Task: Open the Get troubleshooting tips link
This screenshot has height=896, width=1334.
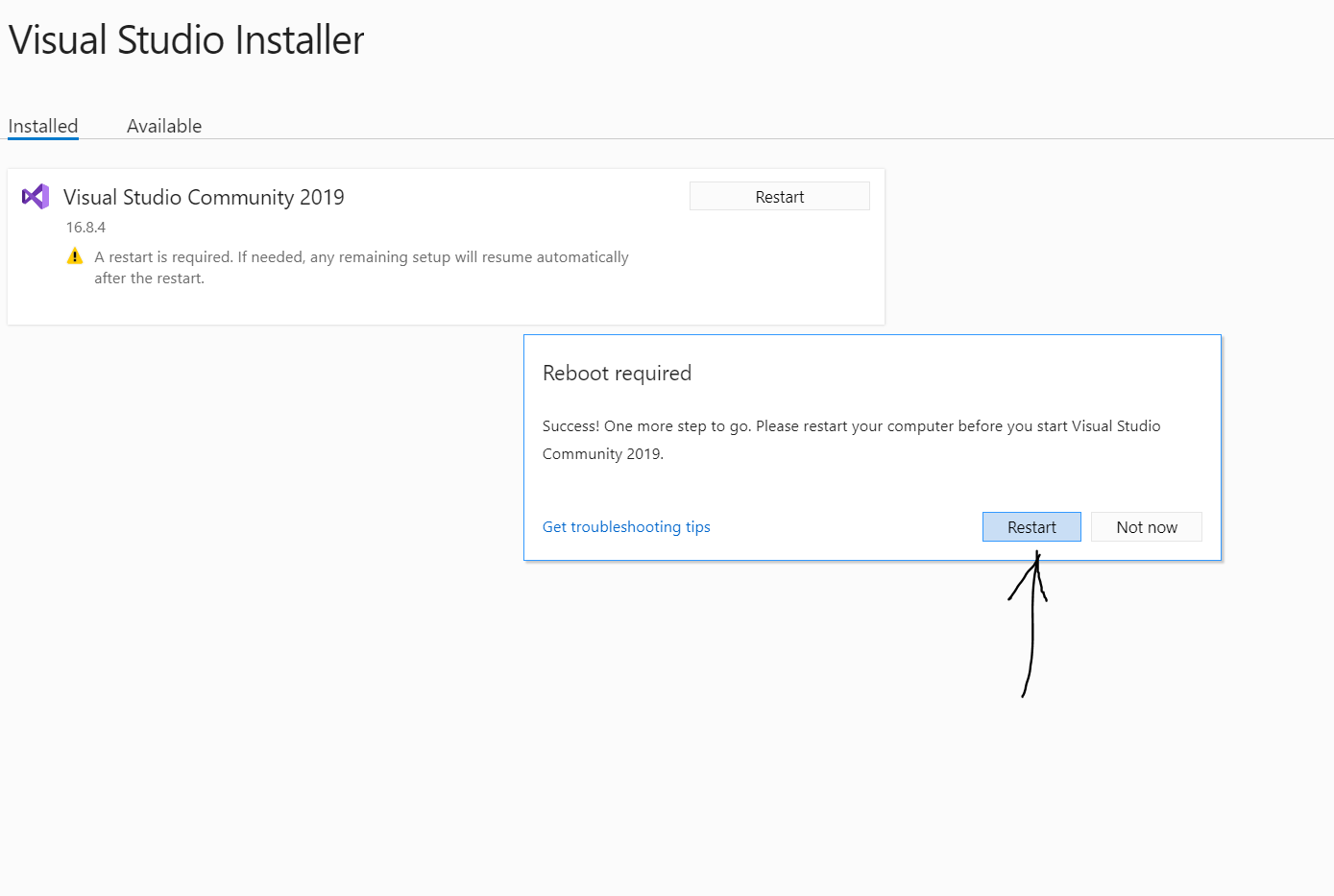Action: pyautogui.click(x=626, y=527)
